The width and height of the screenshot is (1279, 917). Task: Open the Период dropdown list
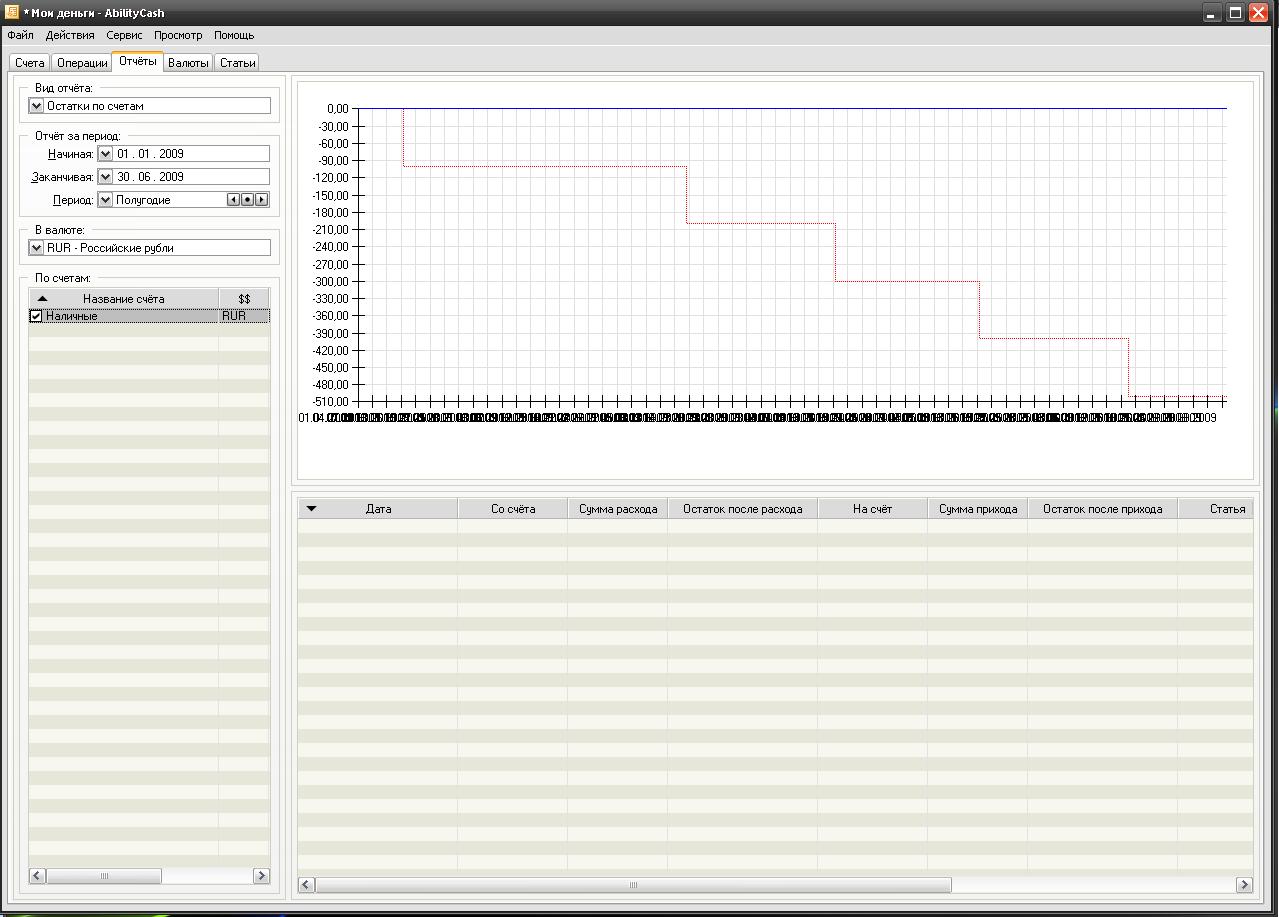pos(105,200)
